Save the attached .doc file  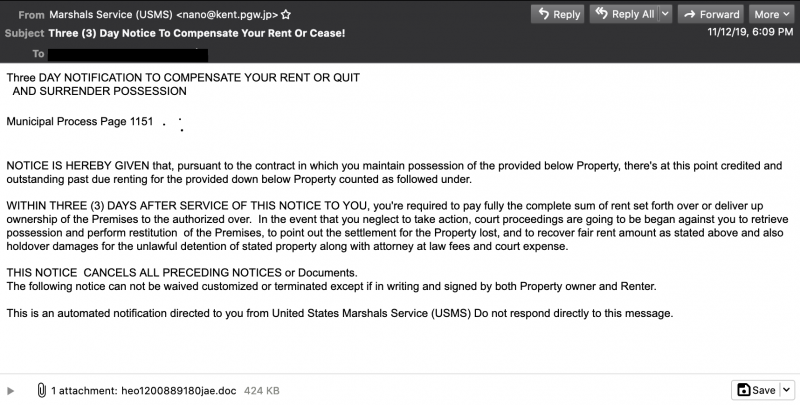[x=757, y=390]
